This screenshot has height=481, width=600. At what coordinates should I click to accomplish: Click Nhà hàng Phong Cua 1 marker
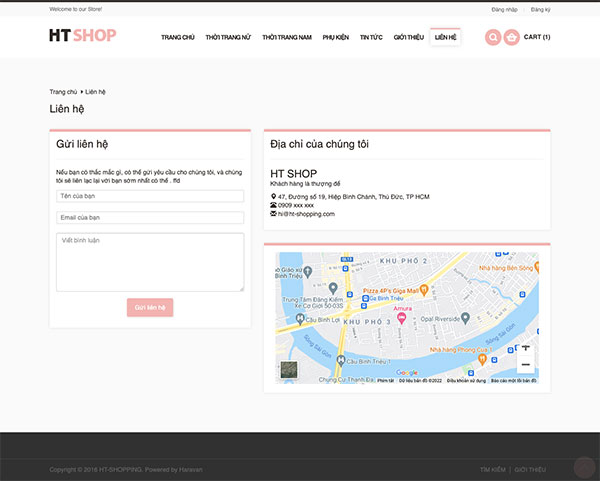point(483,359)
